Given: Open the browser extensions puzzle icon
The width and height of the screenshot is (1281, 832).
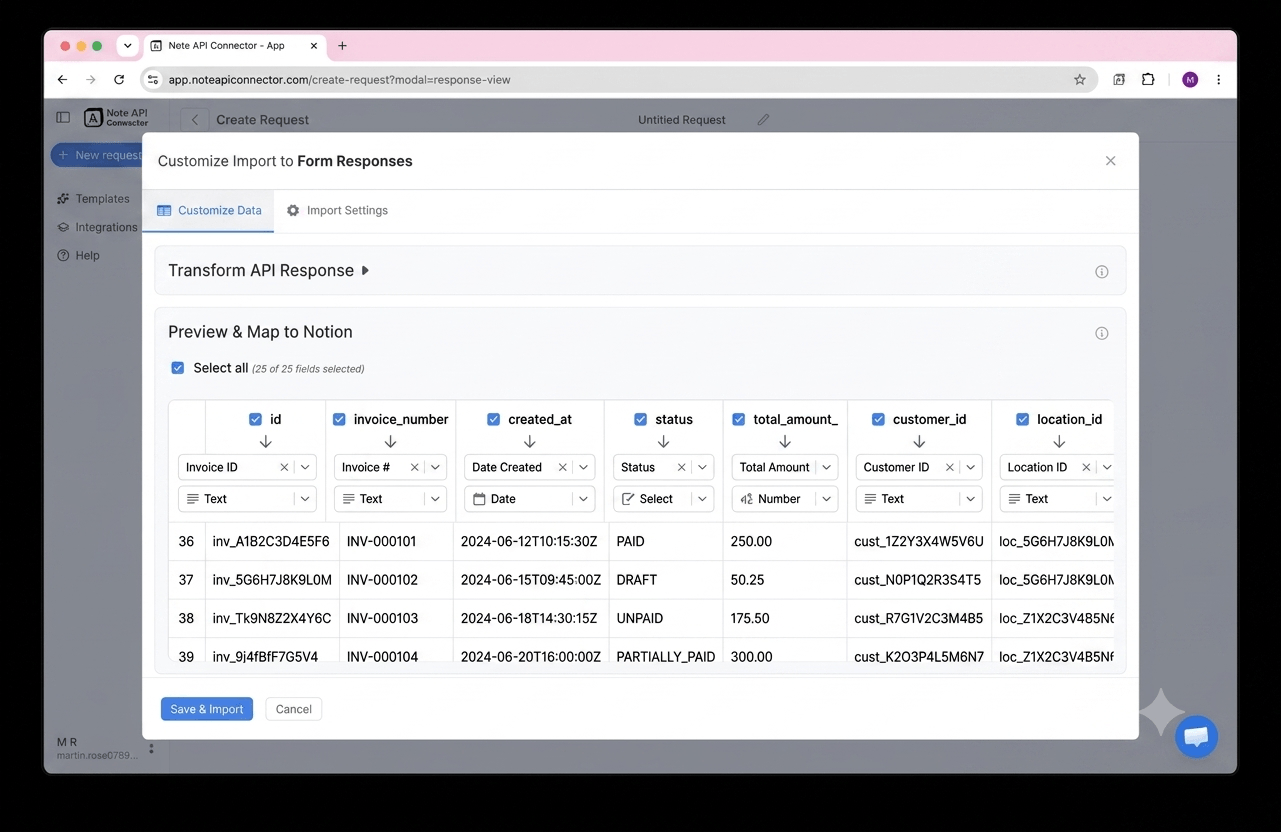Looking at the screenshot, I should [1148, 80].
